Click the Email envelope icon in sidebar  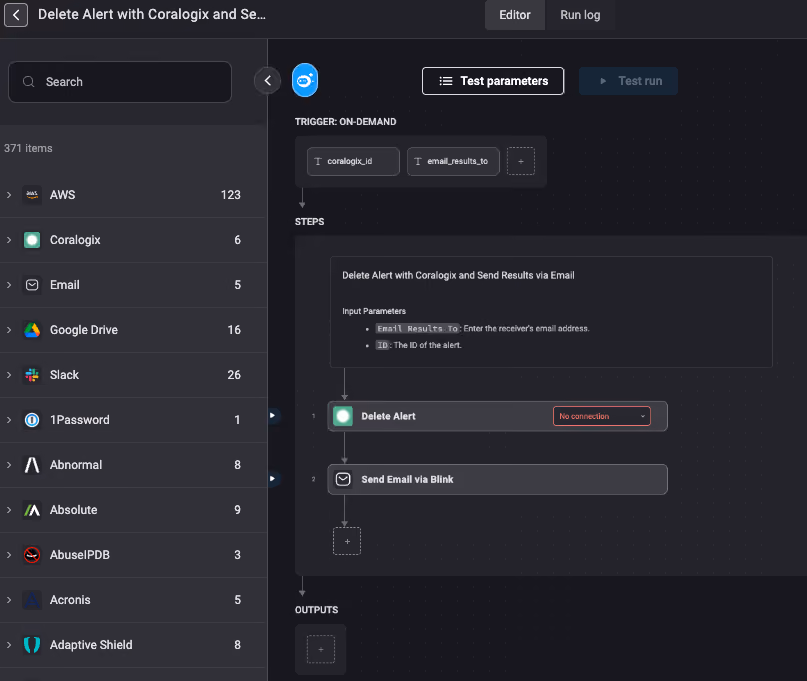[x=32, y=285]
